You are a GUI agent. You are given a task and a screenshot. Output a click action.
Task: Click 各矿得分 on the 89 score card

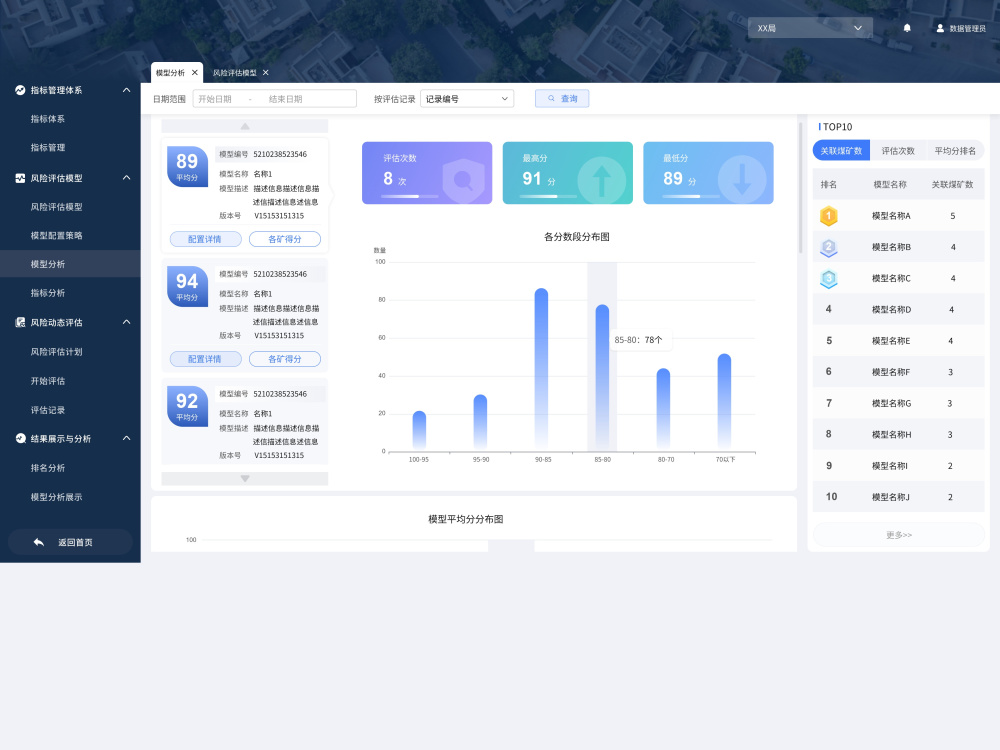click(284, 239)
